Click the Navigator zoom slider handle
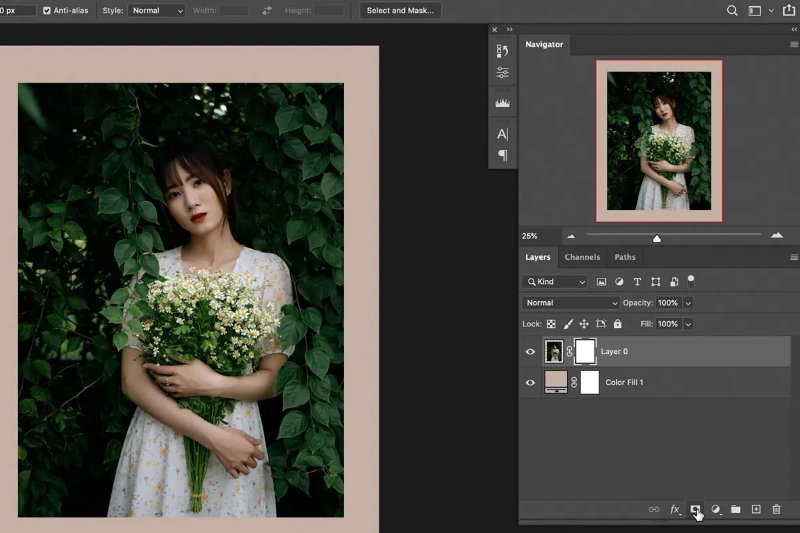Image resolution: width=800 pixels, height=533 pixels. pos(656,238)
